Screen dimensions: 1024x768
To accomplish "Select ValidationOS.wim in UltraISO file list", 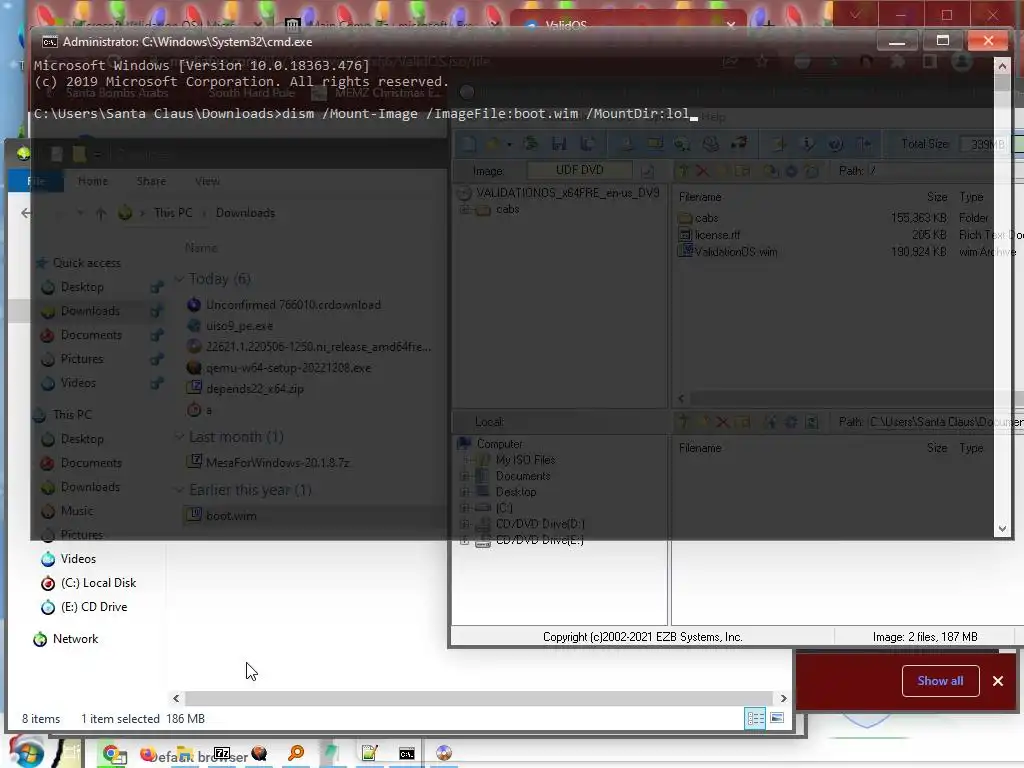I will tap(735, 251).
